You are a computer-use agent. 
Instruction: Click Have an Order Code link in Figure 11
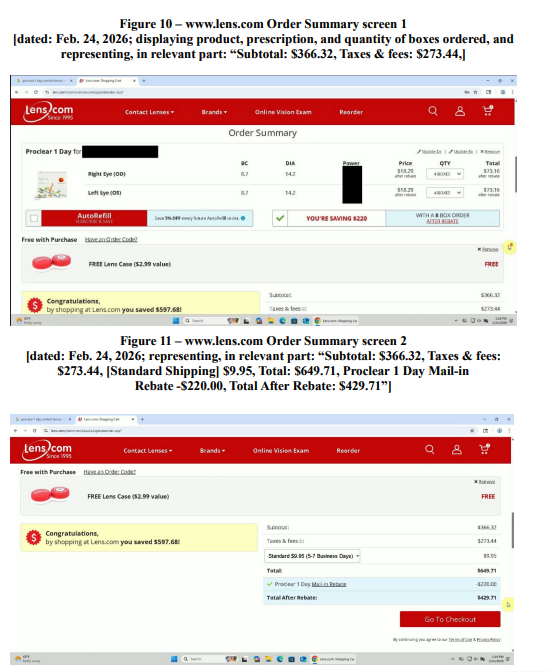pos(110,472)
